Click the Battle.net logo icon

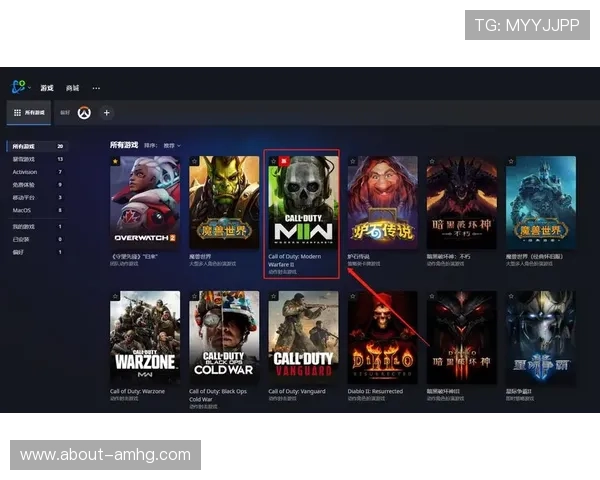pyautogui.click(x=18, y=88)
